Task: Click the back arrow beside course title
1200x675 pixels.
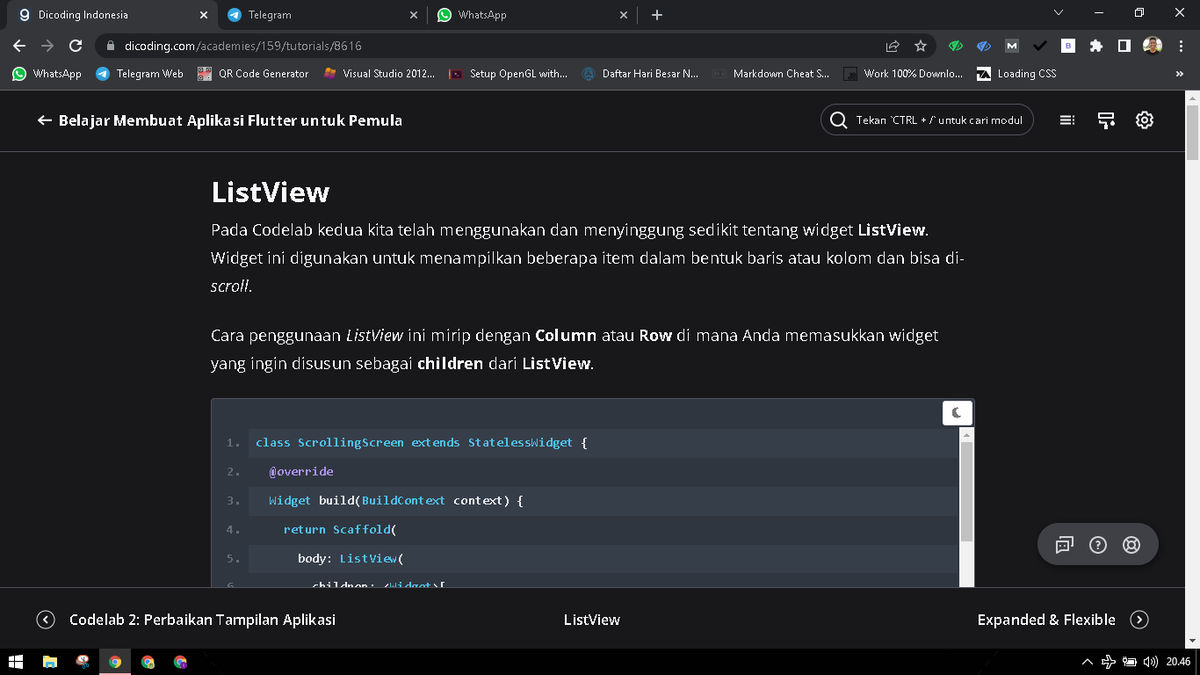Action: pos(44,120)
